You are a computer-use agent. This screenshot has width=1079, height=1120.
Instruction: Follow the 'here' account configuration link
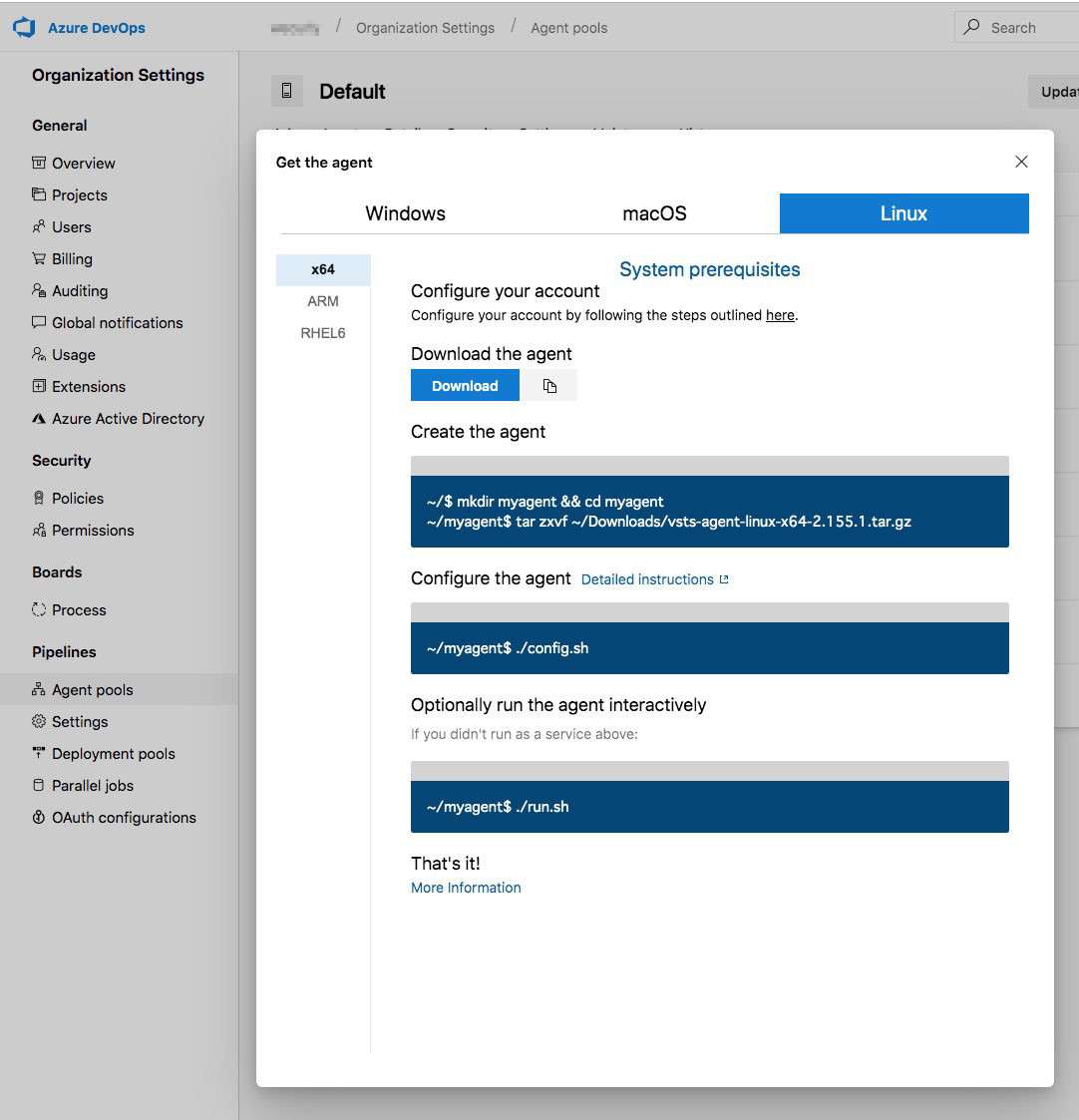point(780,315)
